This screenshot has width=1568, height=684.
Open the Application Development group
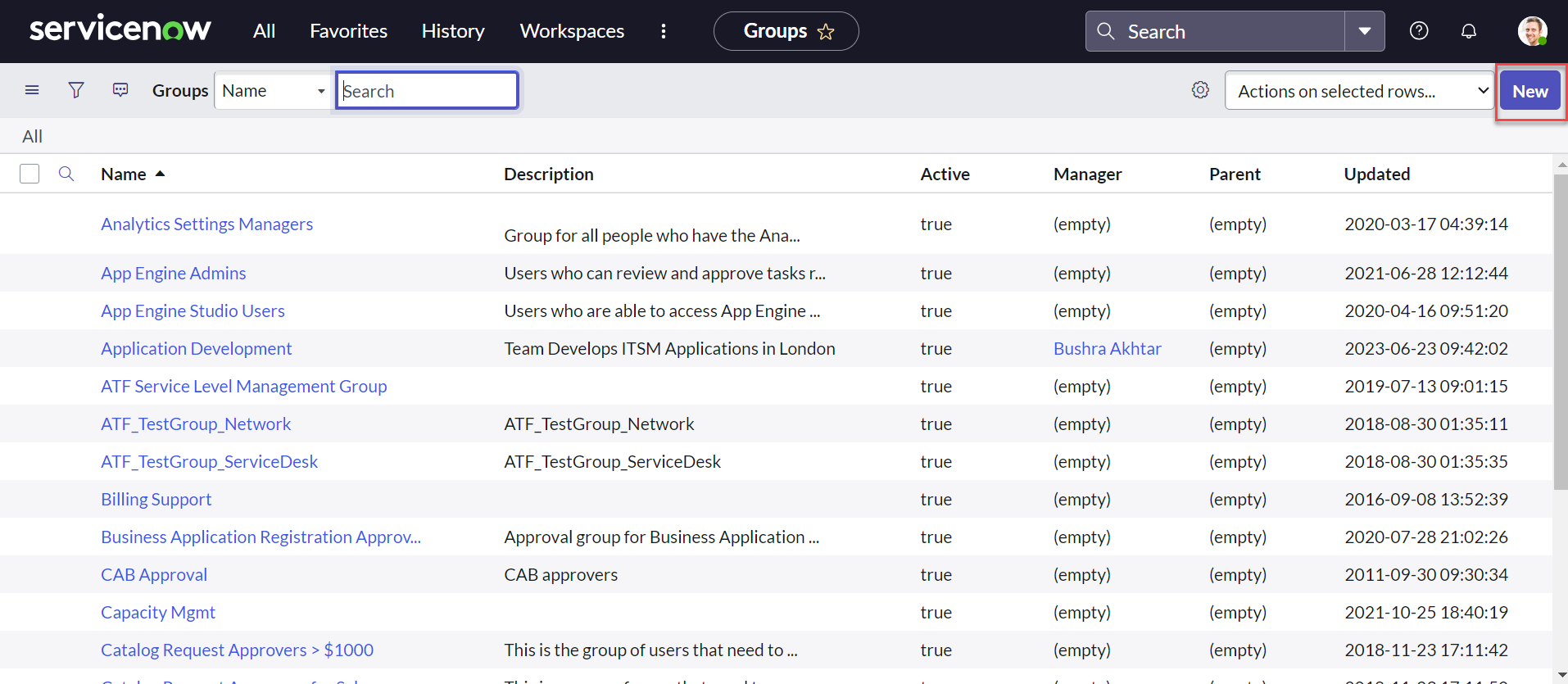(196, 349)
